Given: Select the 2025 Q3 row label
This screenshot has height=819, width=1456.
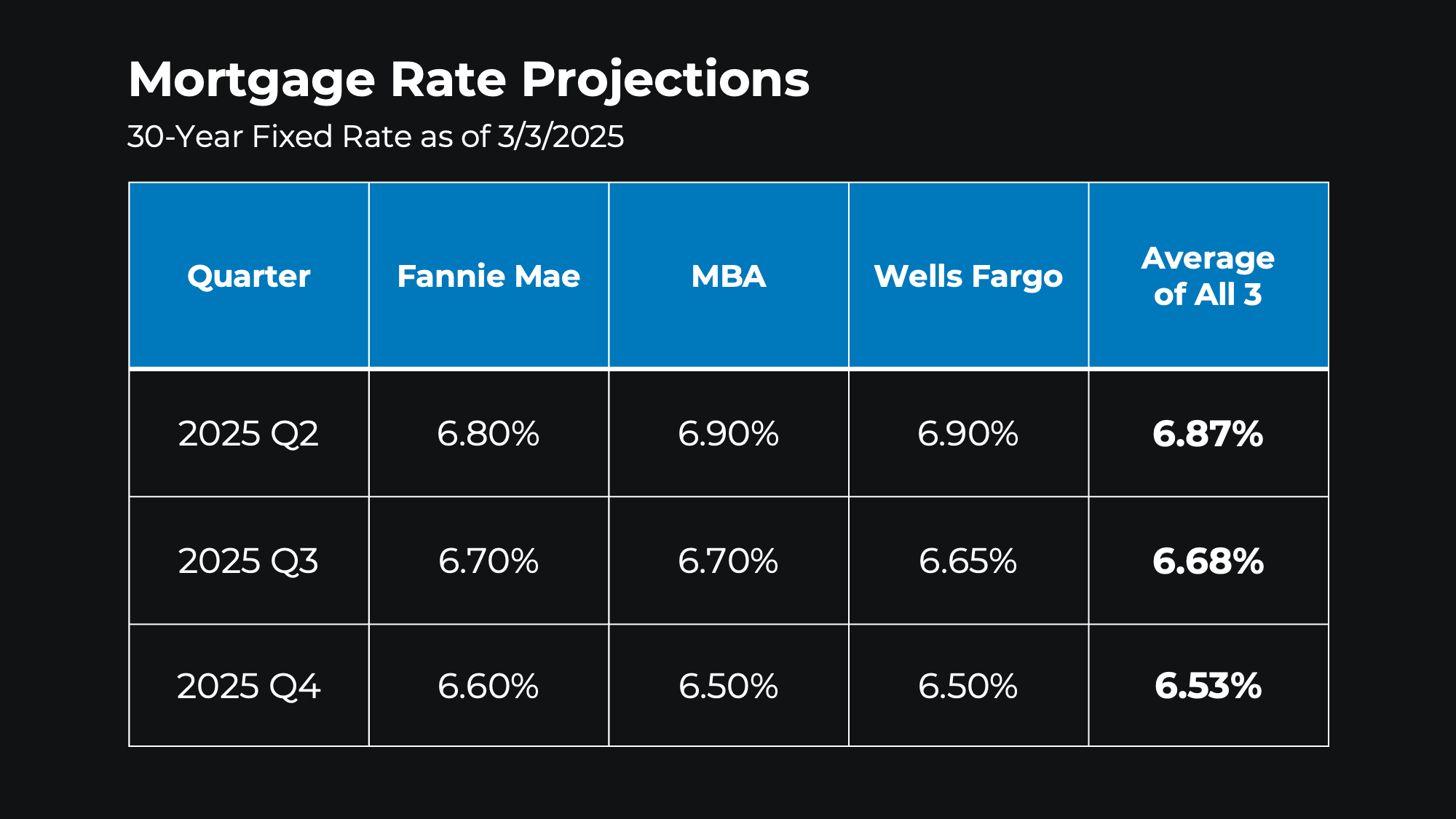Looking at the screenshot, I should tap(249, 561).
